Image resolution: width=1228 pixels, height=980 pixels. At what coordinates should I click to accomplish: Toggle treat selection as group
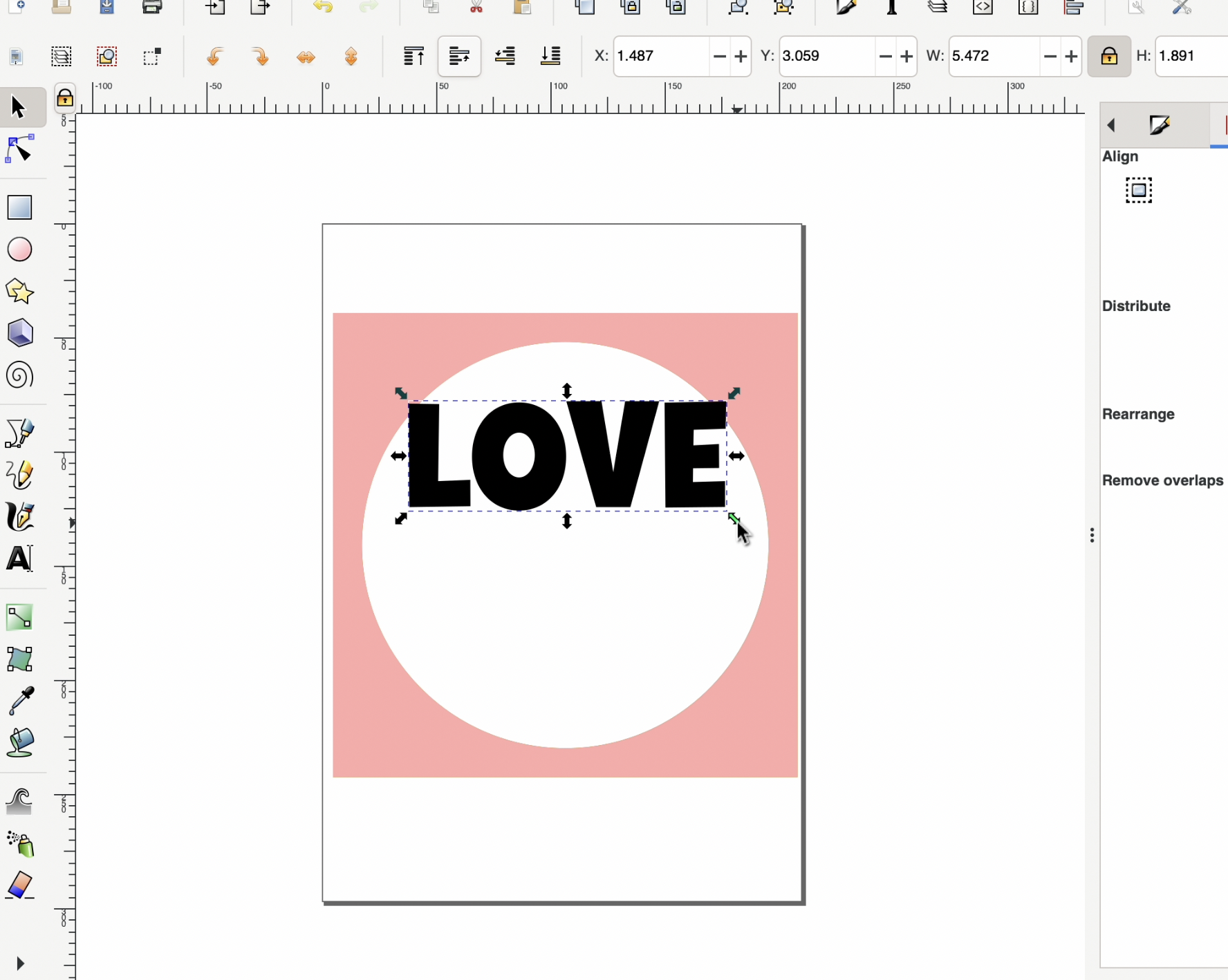point(1139,190)
